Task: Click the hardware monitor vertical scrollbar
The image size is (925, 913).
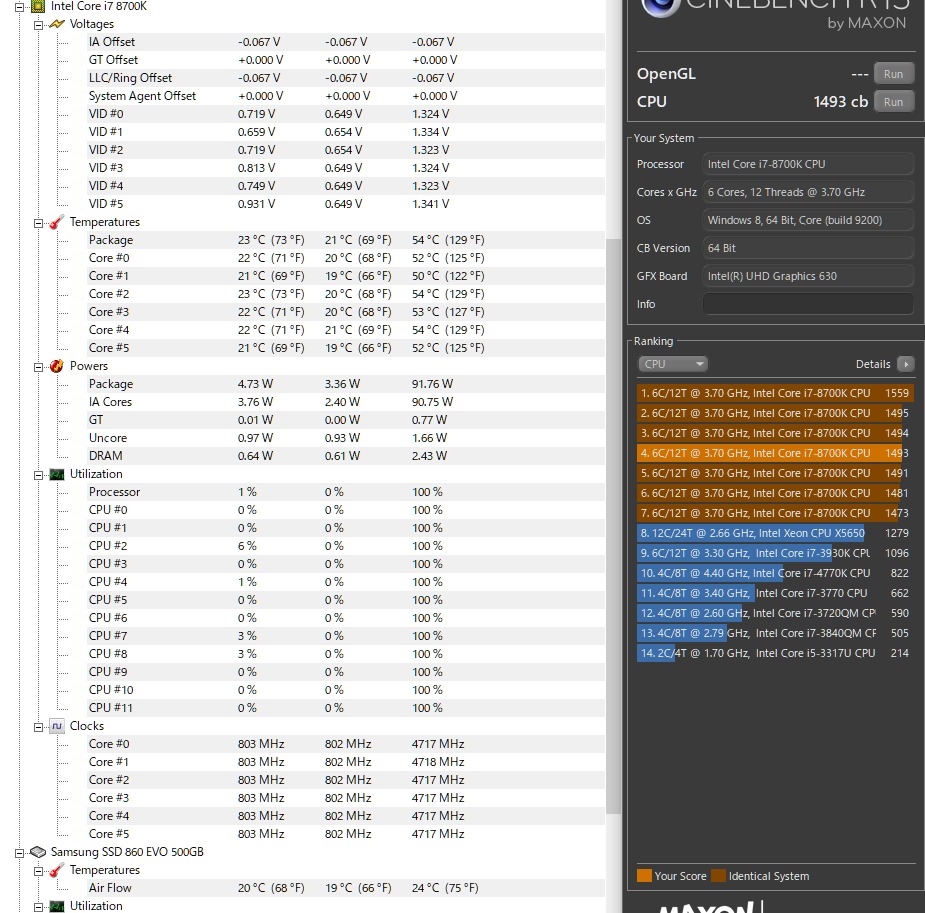Action: (x=613, y=525)
